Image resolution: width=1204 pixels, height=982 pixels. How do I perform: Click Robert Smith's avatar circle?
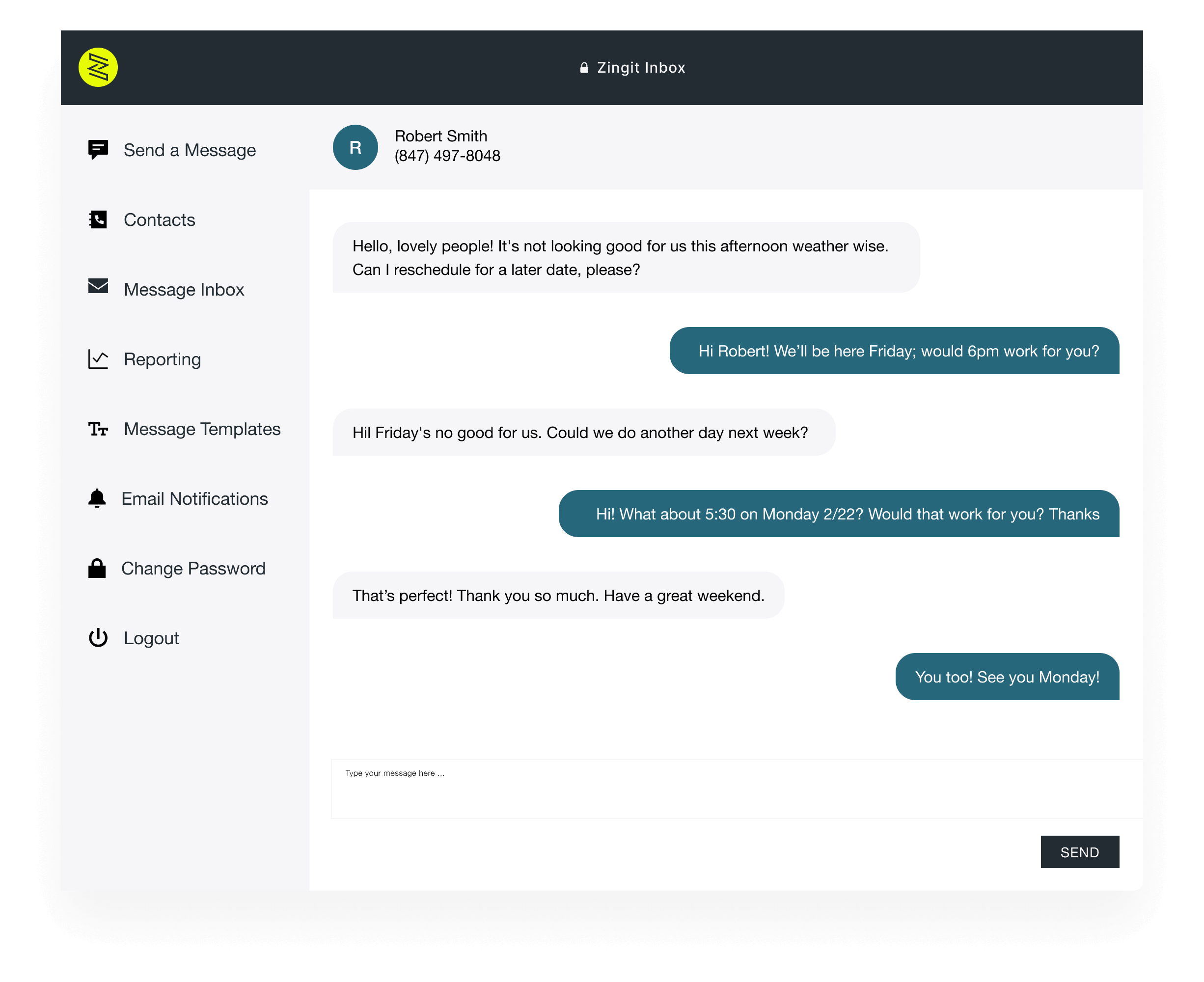click(x=356, y=147)
